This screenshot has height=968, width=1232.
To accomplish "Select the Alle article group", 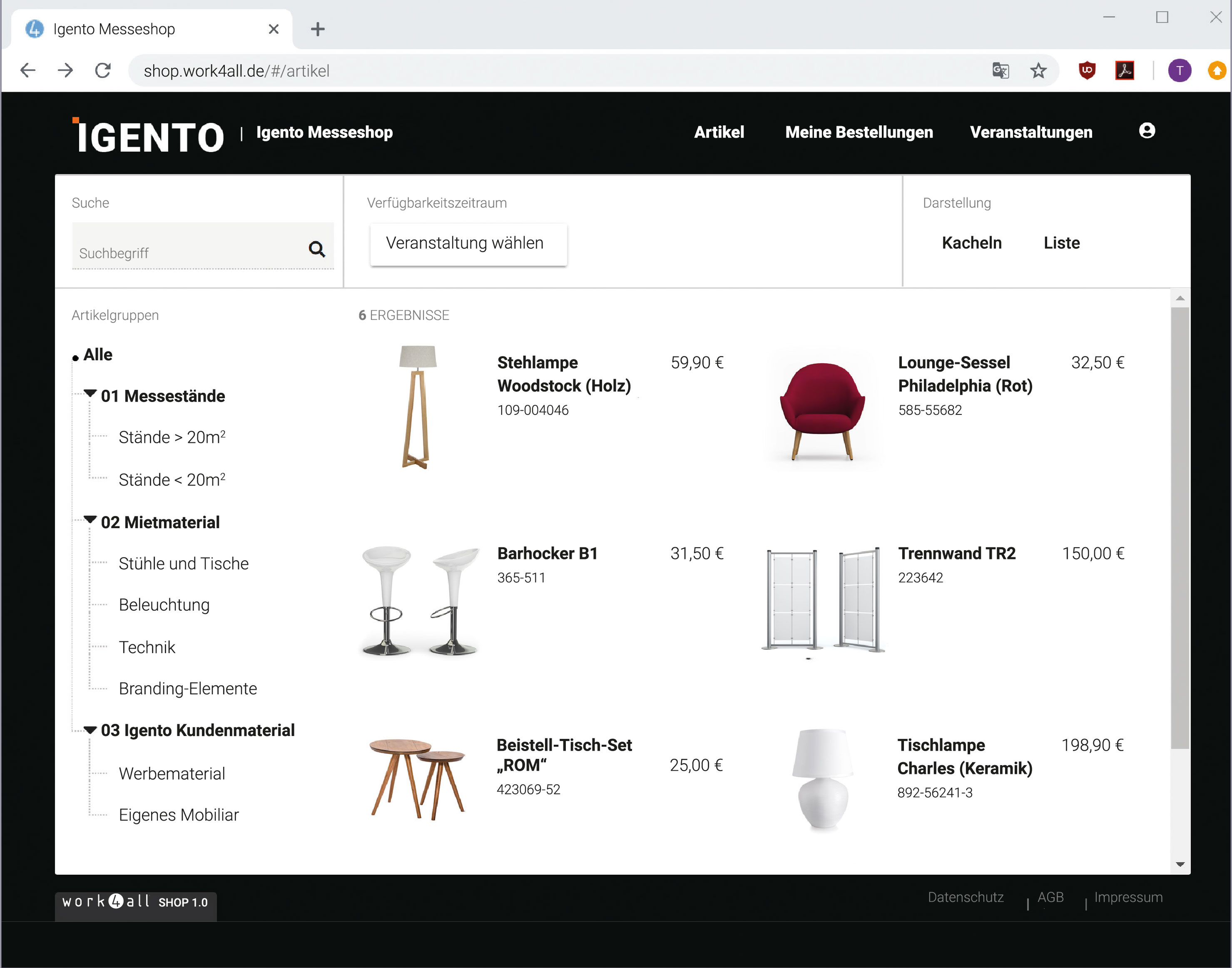I will pos(98,355).
